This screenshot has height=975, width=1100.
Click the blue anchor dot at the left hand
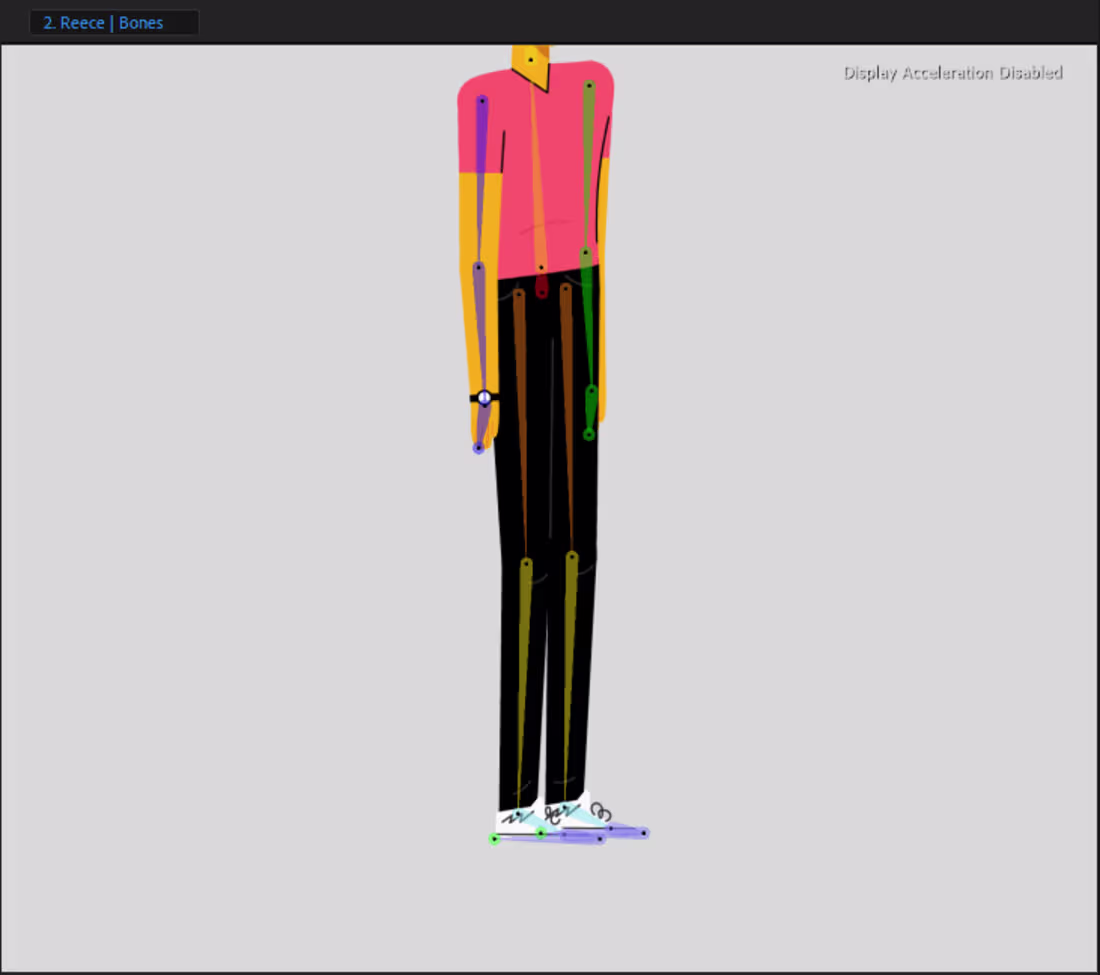[x=477, y=447]
